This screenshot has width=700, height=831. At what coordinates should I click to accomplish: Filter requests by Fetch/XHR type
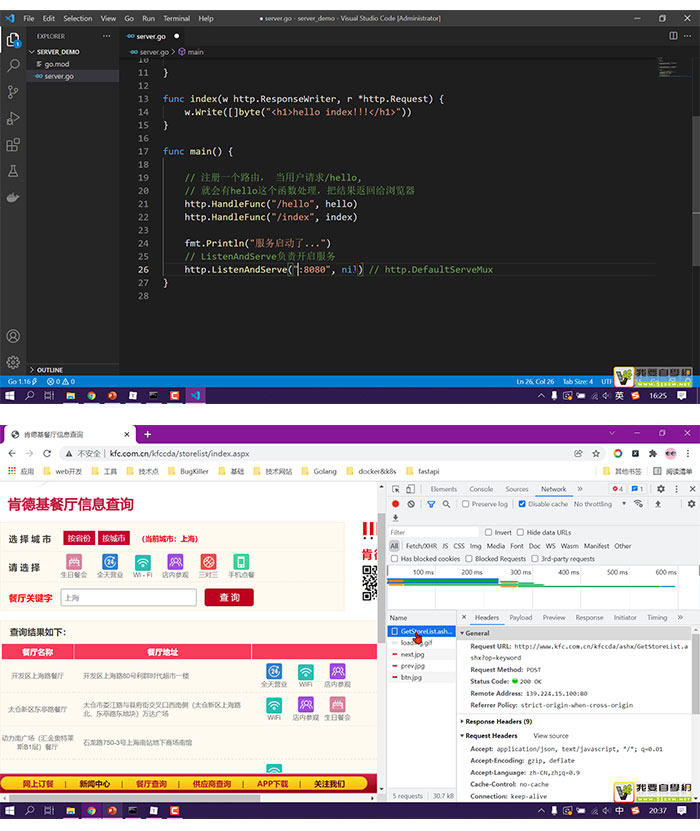pyautogui.click(x=421, y=546)
